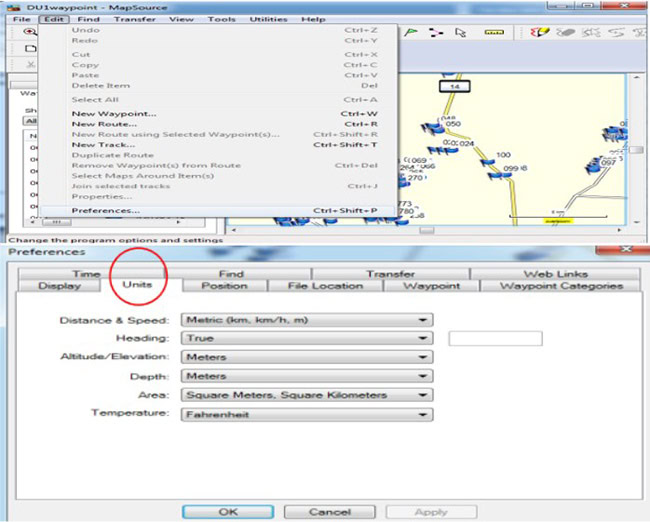
Task: Choose the Selection arrow tool
Action: [461, 32]
